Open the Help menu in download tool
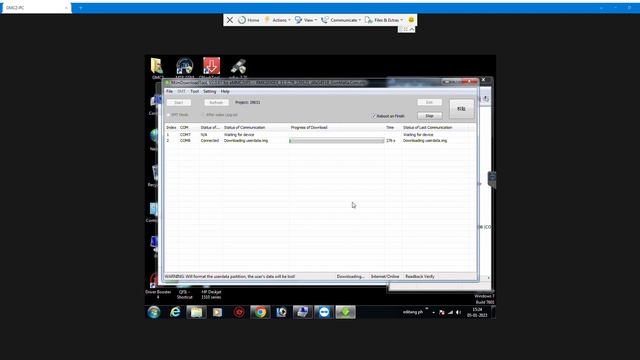This screenshot has width=640, height=360. 225,91
